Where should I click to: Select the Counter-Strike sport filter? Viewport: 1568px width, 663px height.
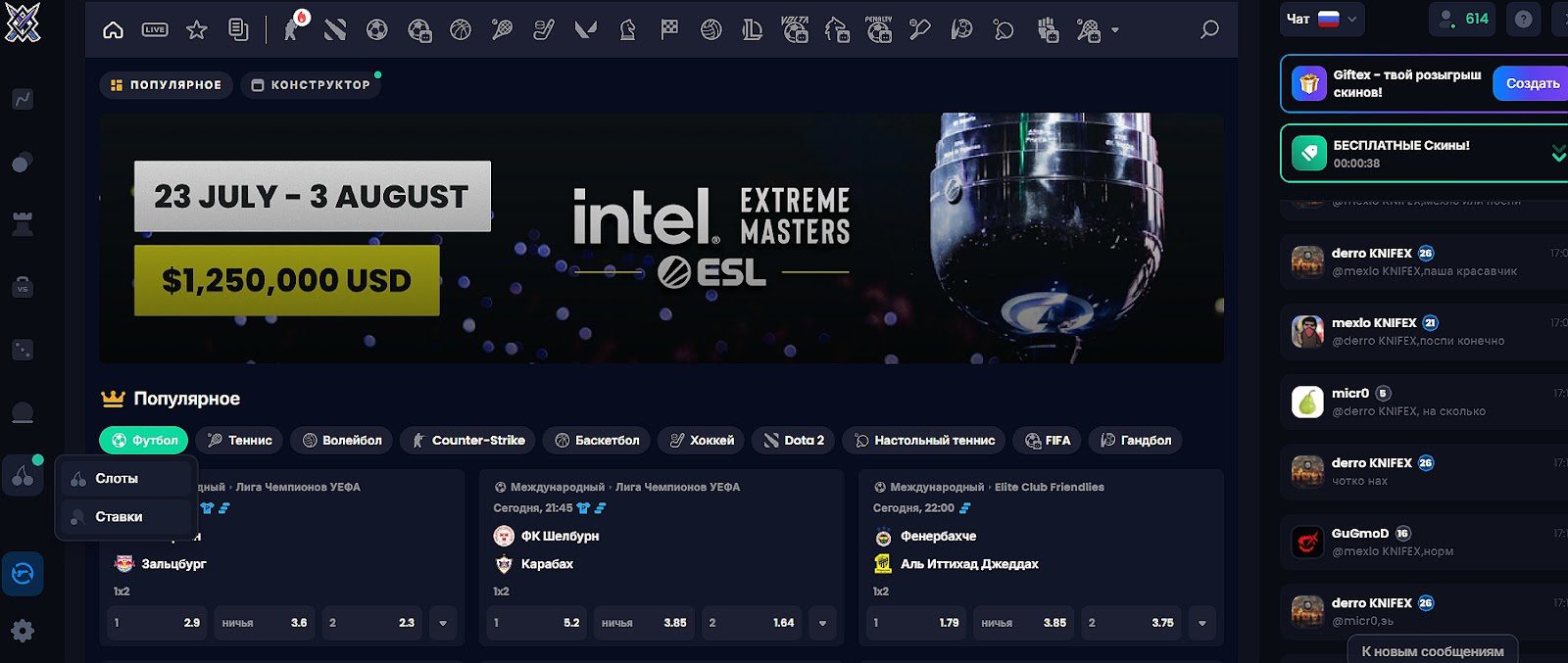coord(468,441)
